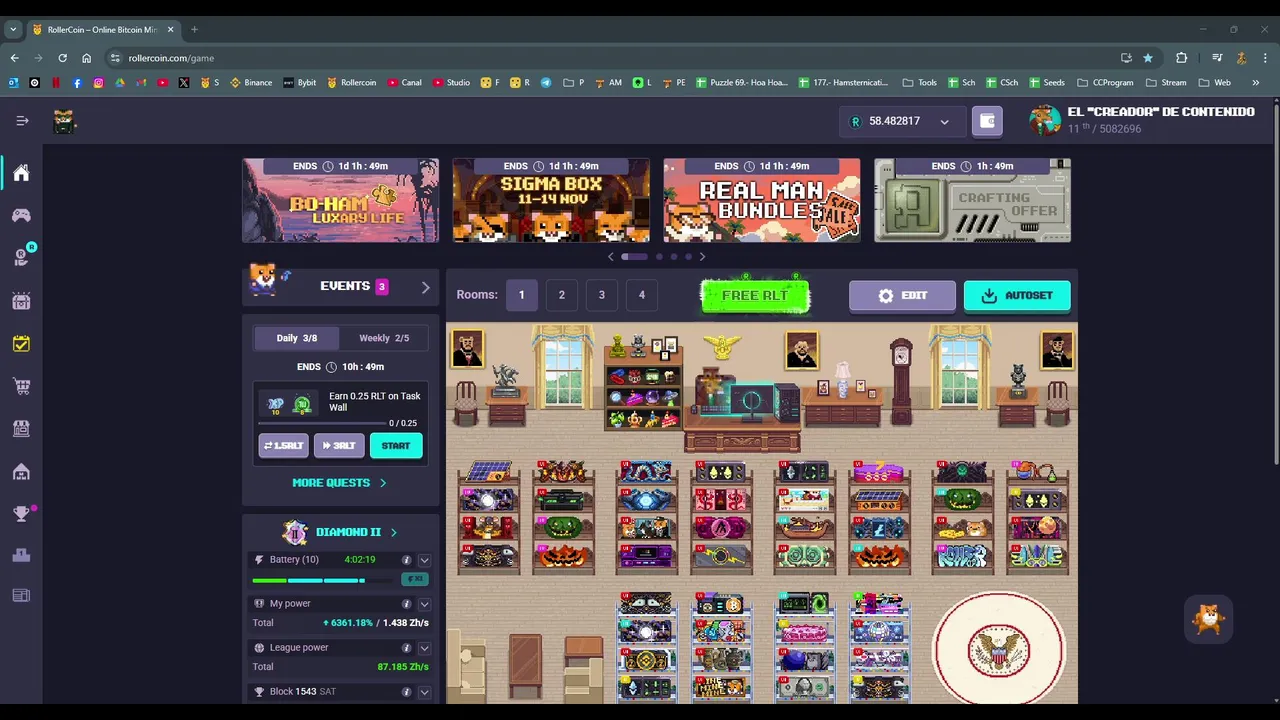Viewport: 1280px width, 720px height.
Task: Reload the page with browser refresh button
Action: point(62,58)
